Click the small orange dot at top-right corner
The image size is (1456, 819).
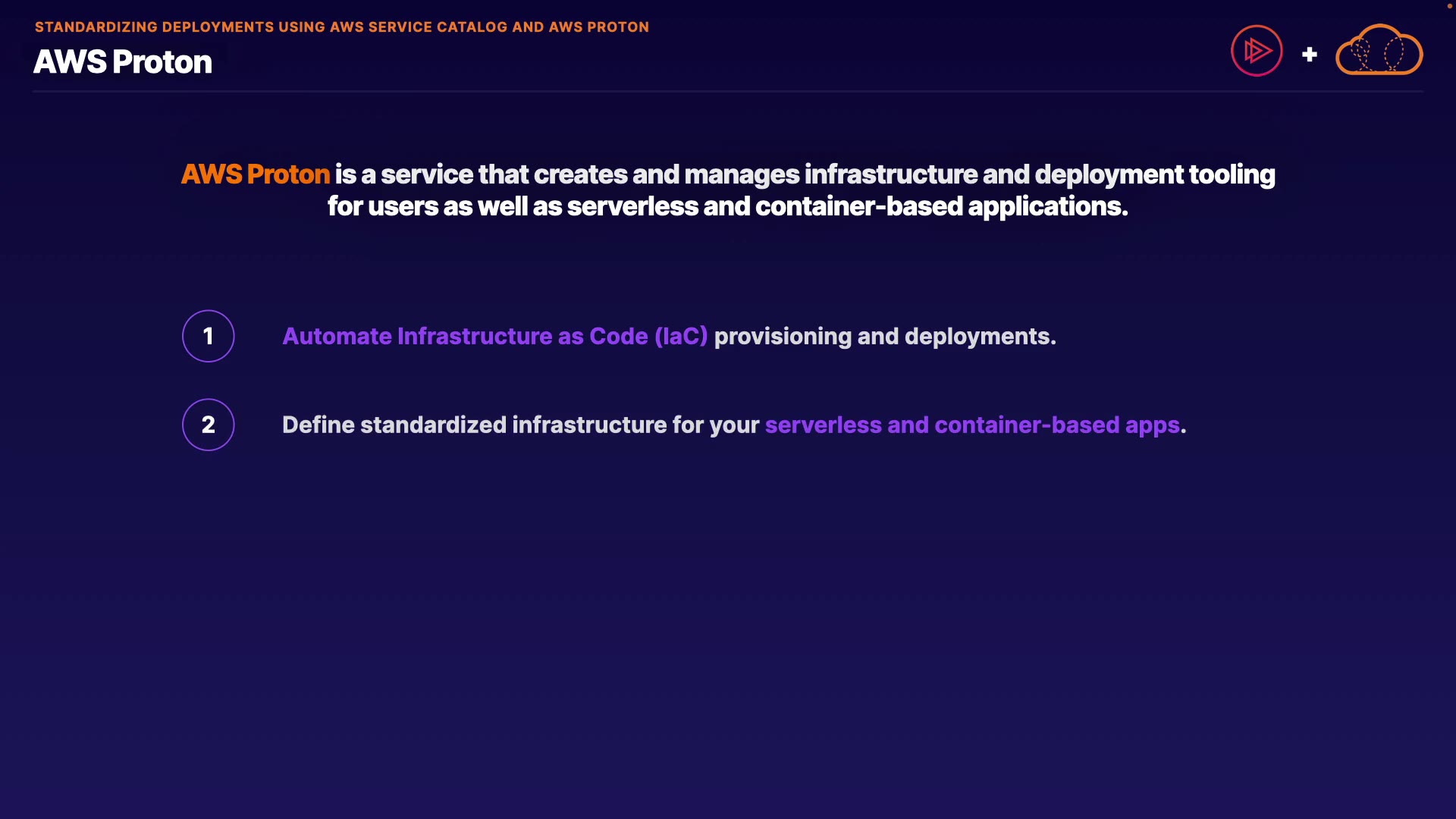click(1449, 6)
